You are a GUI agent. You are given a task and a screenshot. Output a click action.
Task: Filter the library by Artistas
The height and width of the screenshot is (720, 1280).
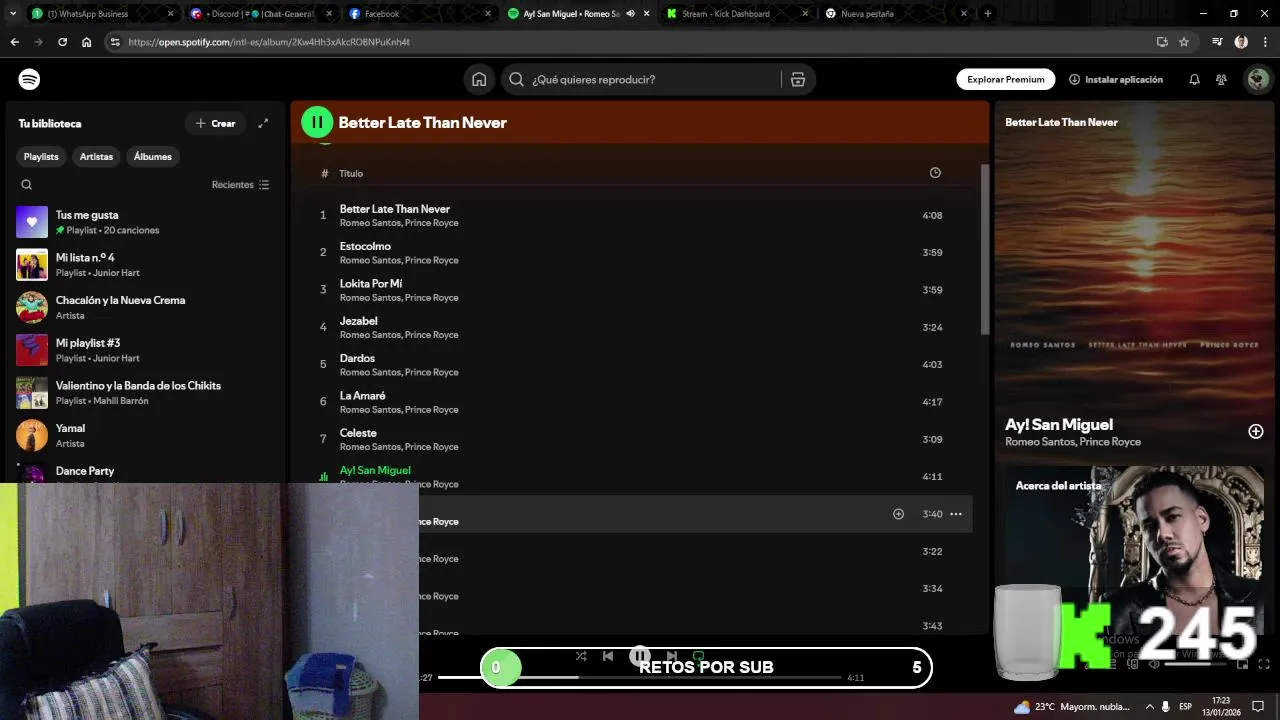point(96,157)
